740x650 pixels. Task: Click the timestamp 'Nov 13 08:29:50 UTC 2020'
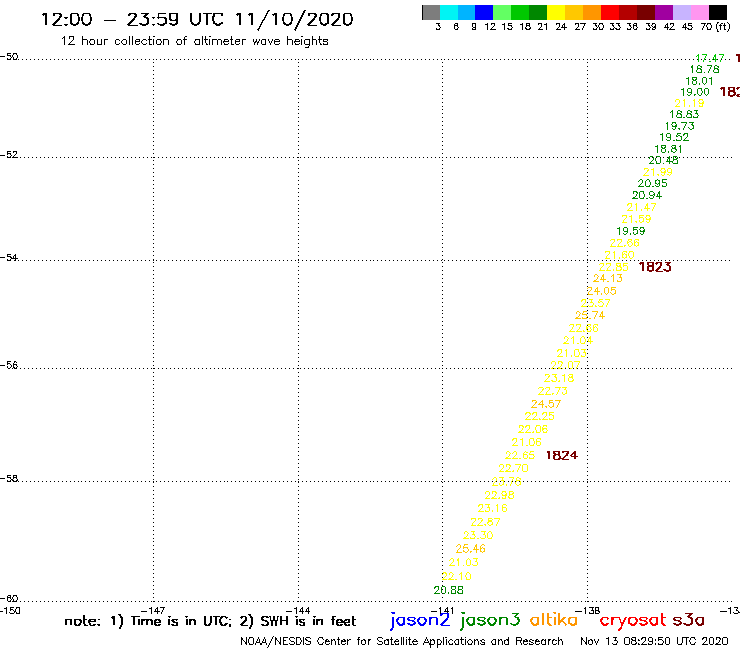coord(654,642)
